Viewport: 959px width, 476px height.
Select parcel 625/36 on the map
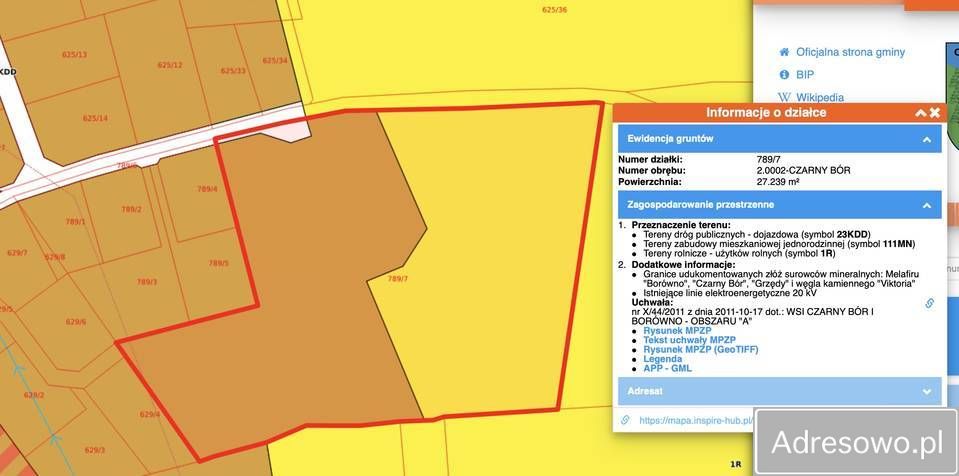click(555, 10)
